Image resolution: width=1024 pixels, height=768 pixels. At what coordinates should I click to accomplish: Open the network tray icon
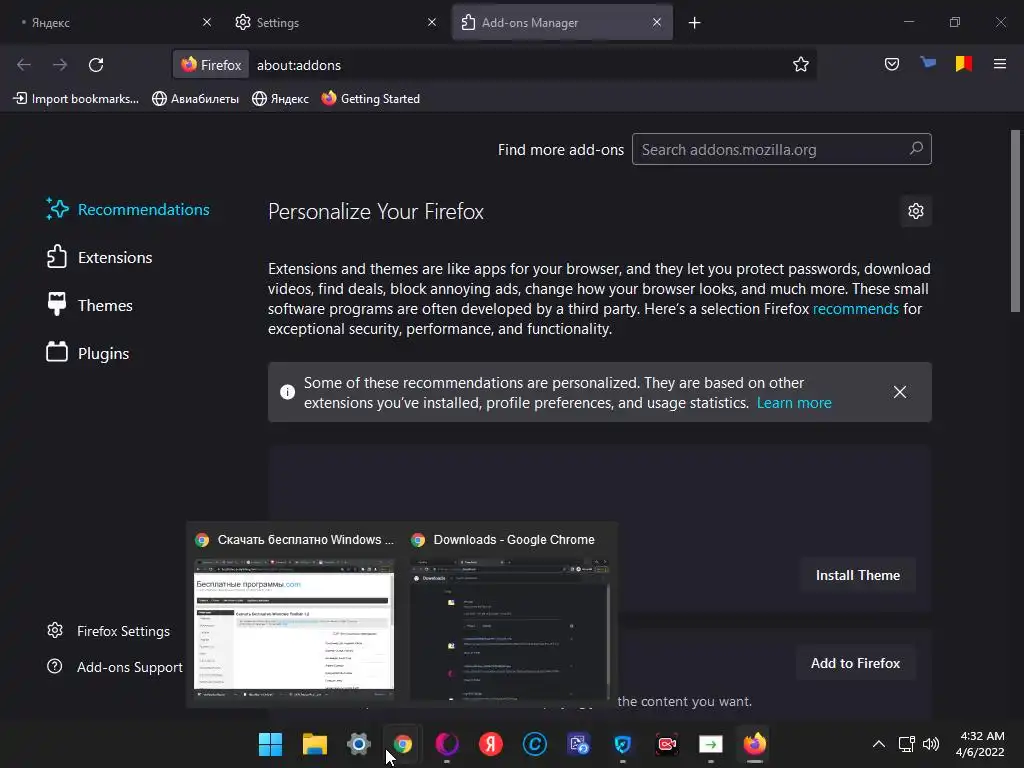coord(906,744)
